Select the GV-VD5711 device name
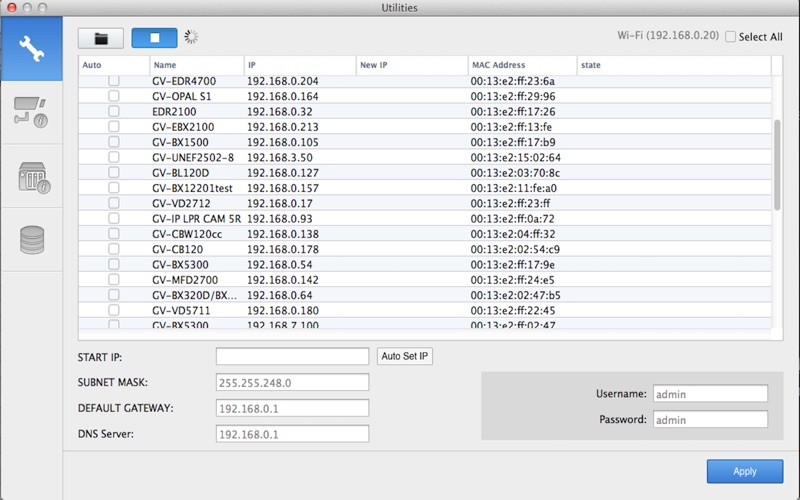The height and width of the screenshot is (500, 800). point(181,311)
